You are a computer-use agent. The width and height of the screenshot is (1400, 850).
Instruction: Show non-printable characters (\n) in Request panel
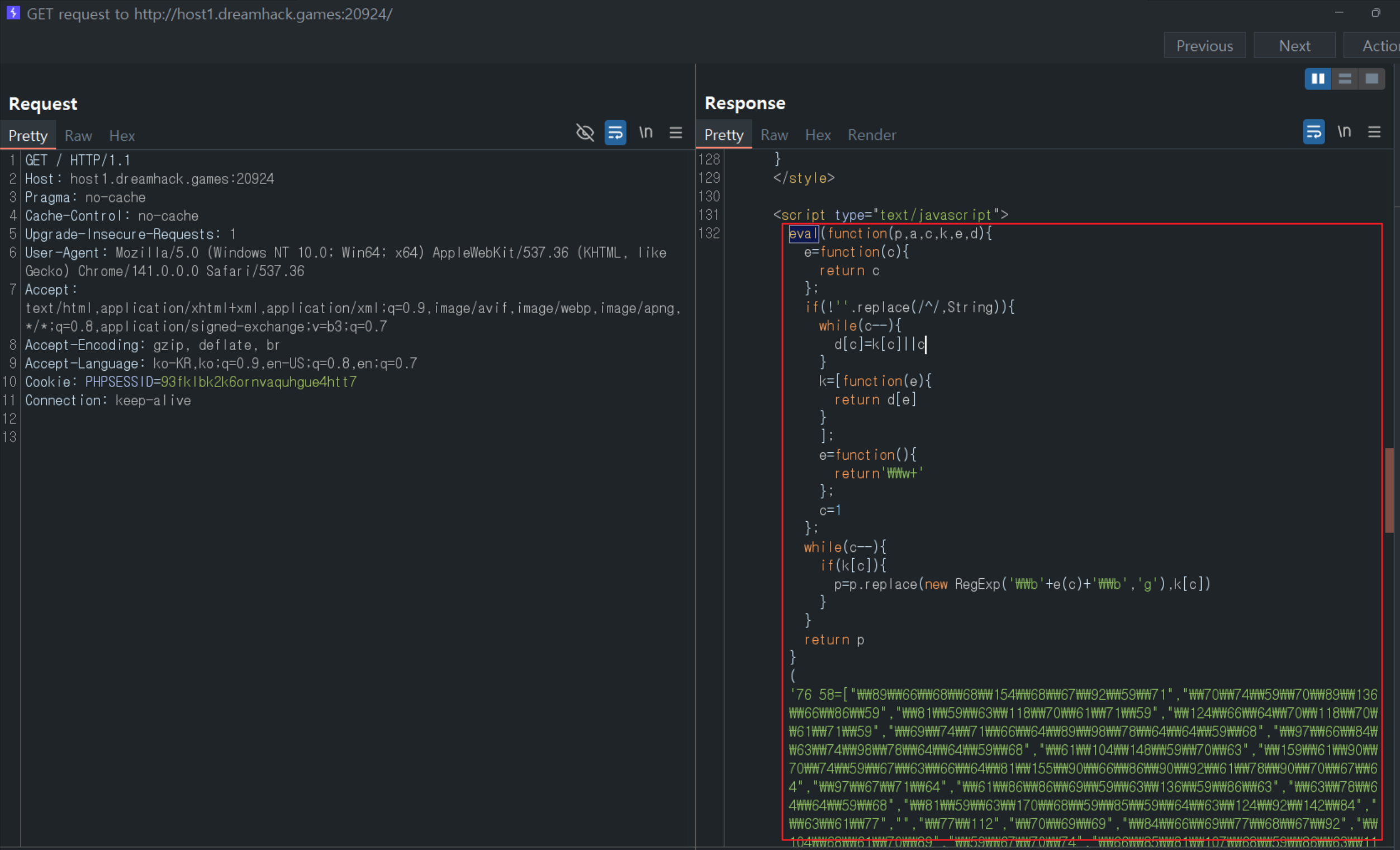pyautogui.click(x=646, y=133)
